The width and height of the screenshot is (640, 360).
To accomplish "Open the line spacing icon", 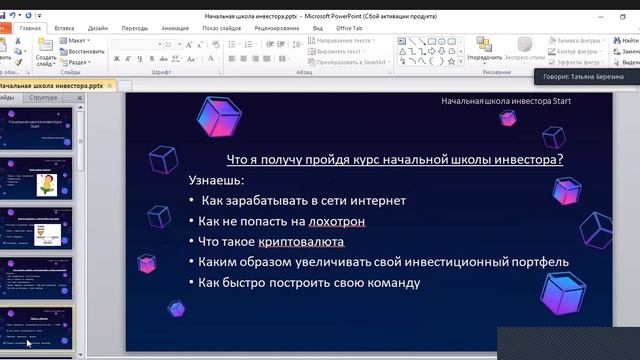I will point(297,44).
